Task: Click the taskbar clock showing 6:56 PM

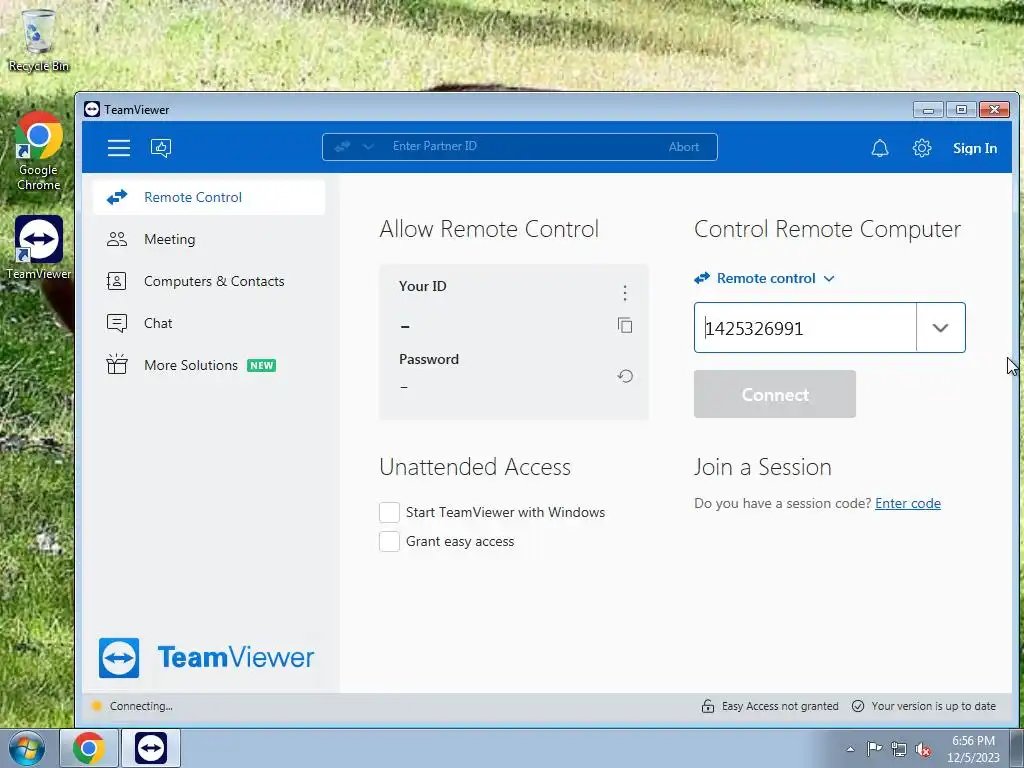Action: point(973,749)
